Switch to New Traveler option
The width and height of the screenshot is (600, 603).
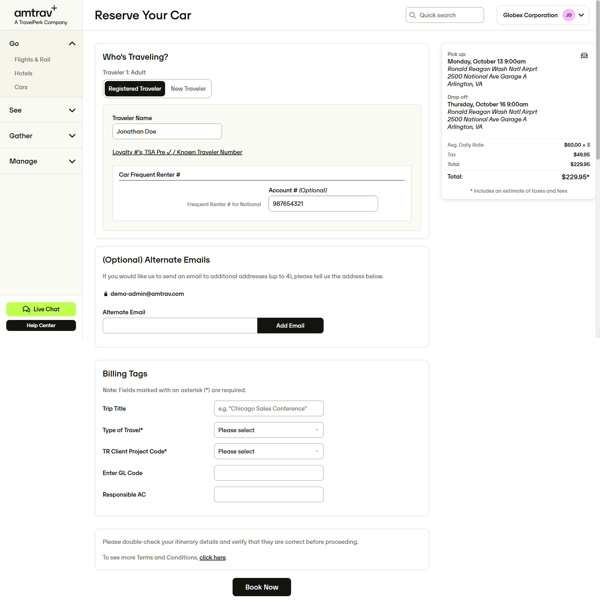coord(188,89)
